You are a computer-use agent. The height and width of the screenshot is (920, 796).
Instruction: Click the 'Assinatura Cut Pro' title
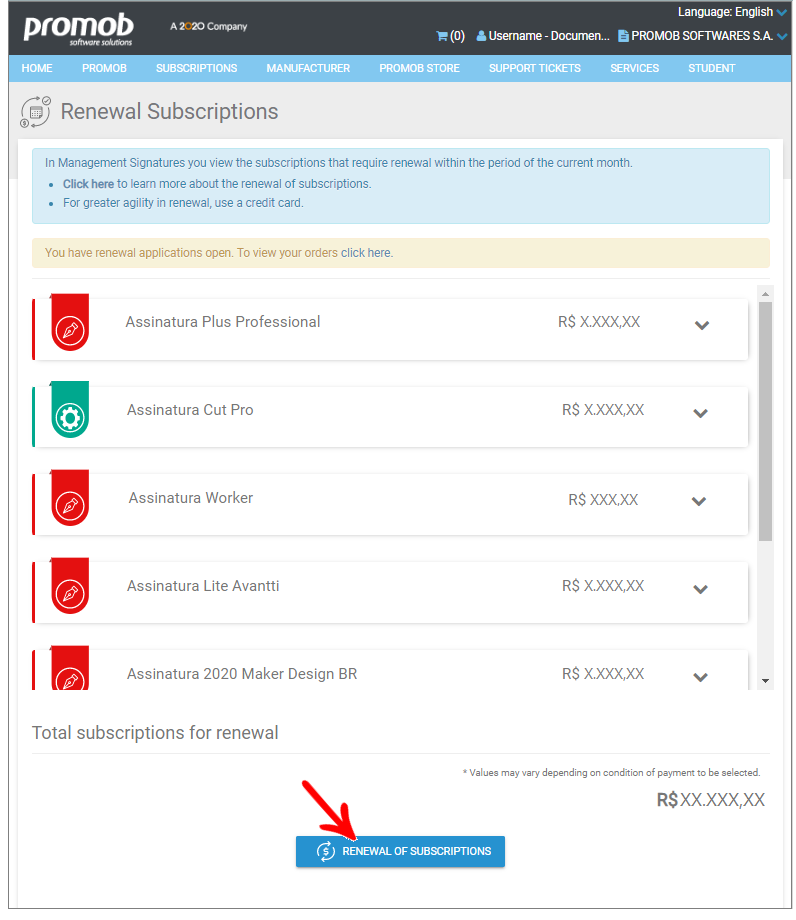[x=190, y=410]
